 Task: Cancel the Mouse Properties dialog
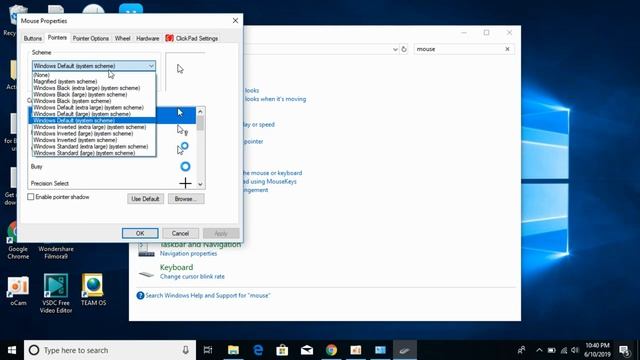(x=180, y=233)
